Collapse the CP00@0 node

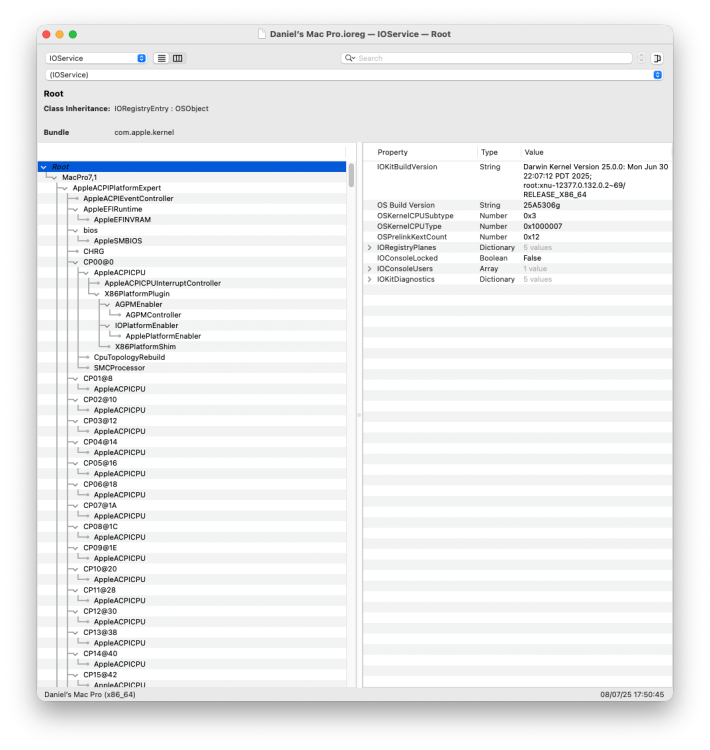[x=75, y=262]
